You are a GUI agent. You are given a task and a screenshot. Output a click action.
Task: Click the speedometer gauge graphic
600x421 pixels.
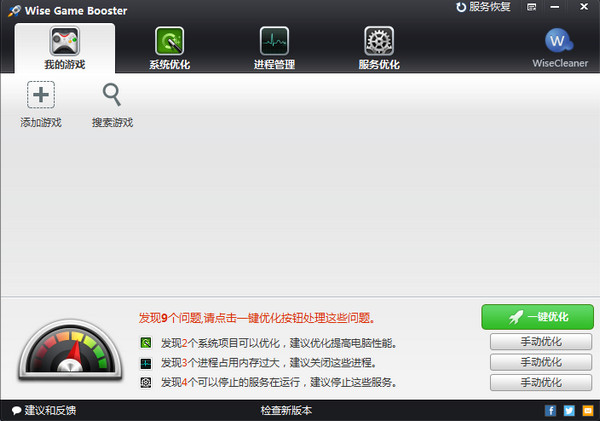tap(69, 351)
